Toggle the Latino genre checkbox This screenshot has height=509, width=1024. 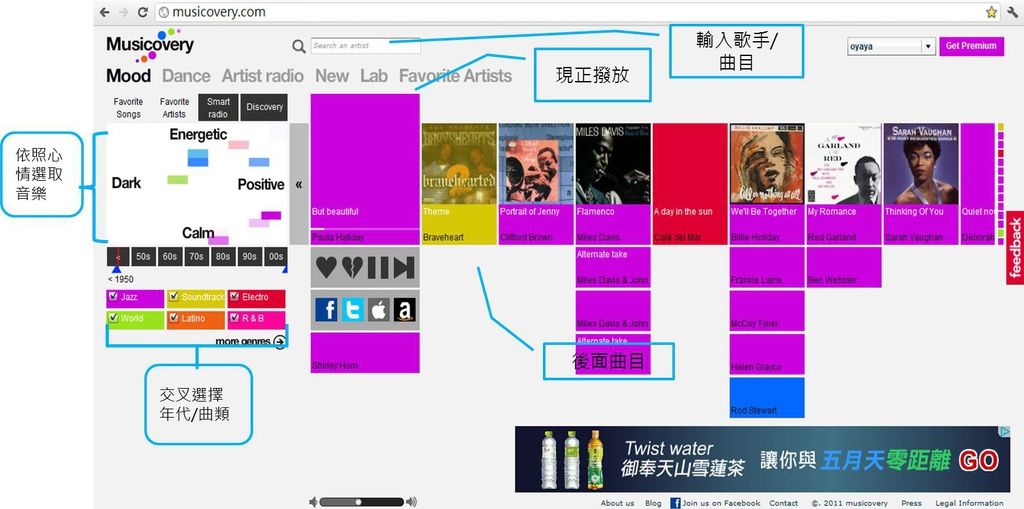point(173,318)
